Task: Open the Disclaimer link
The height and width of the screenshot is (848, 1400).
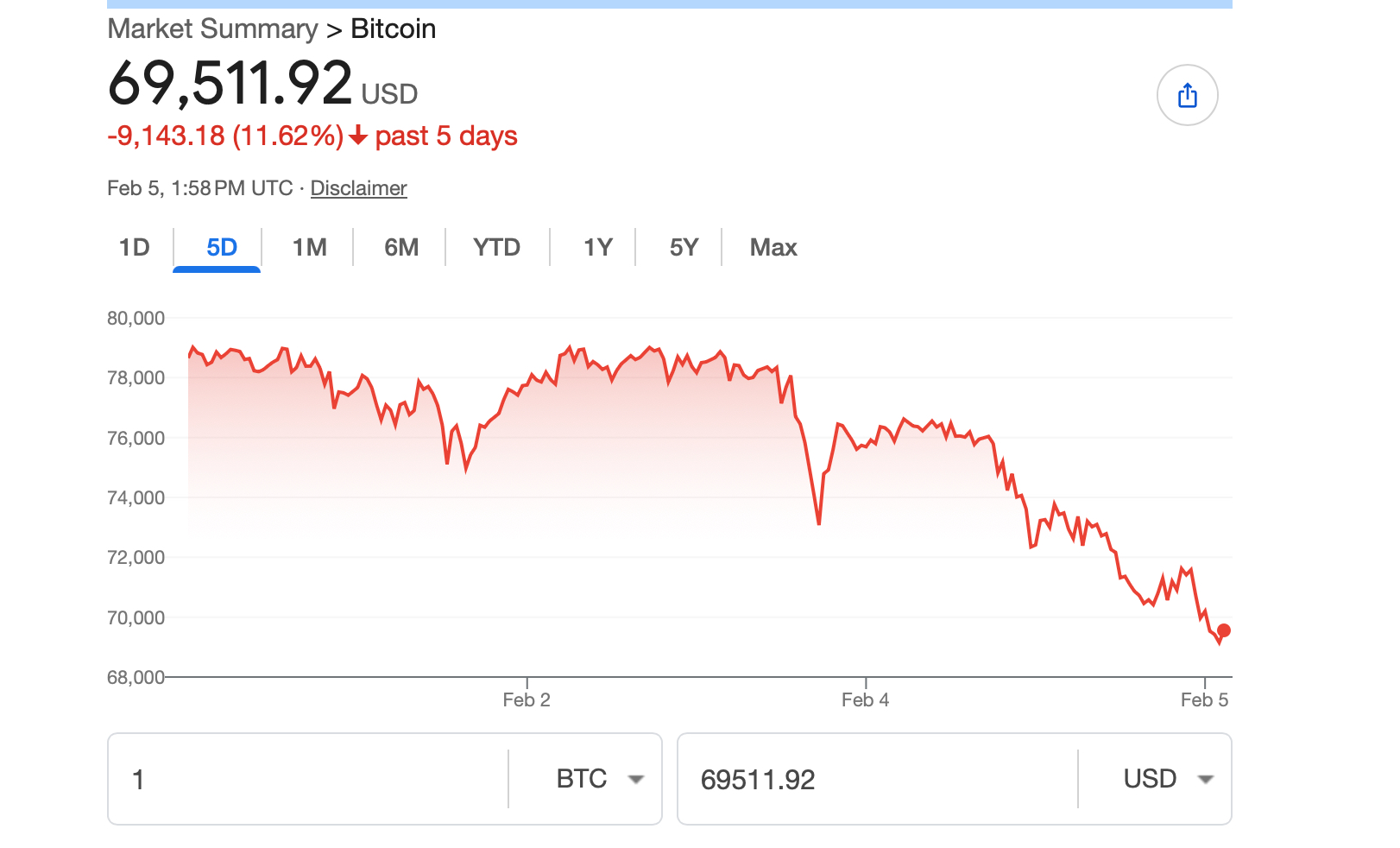Action: [358, 188]
